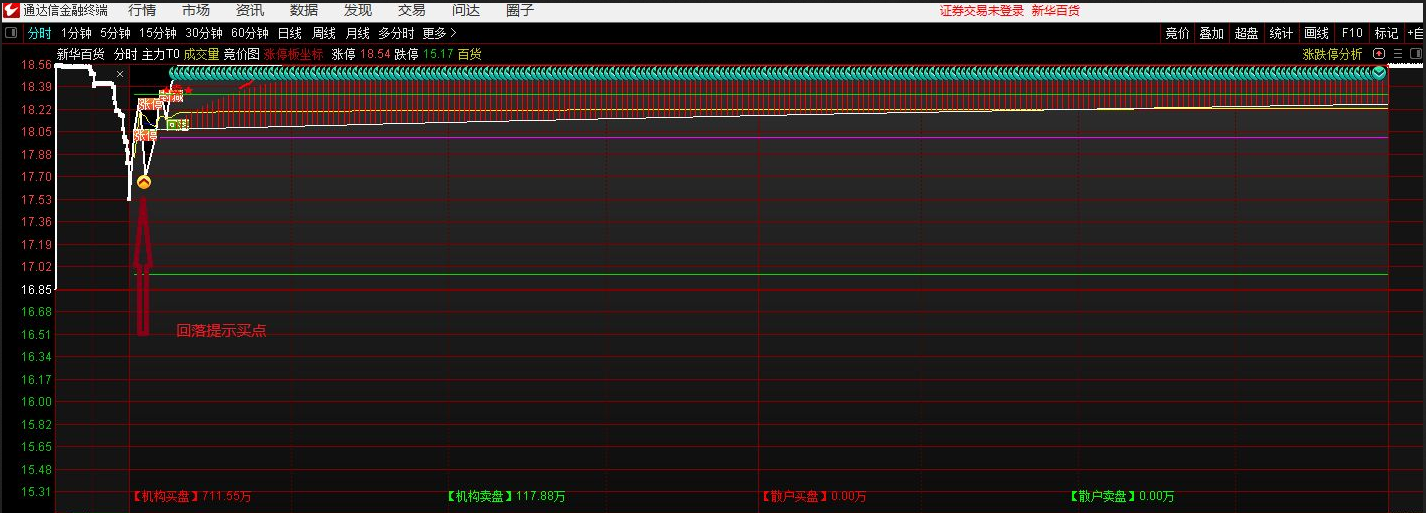Open the F10 company info button
Viewport: 1426px width, 513px height.
[1352, 33]
